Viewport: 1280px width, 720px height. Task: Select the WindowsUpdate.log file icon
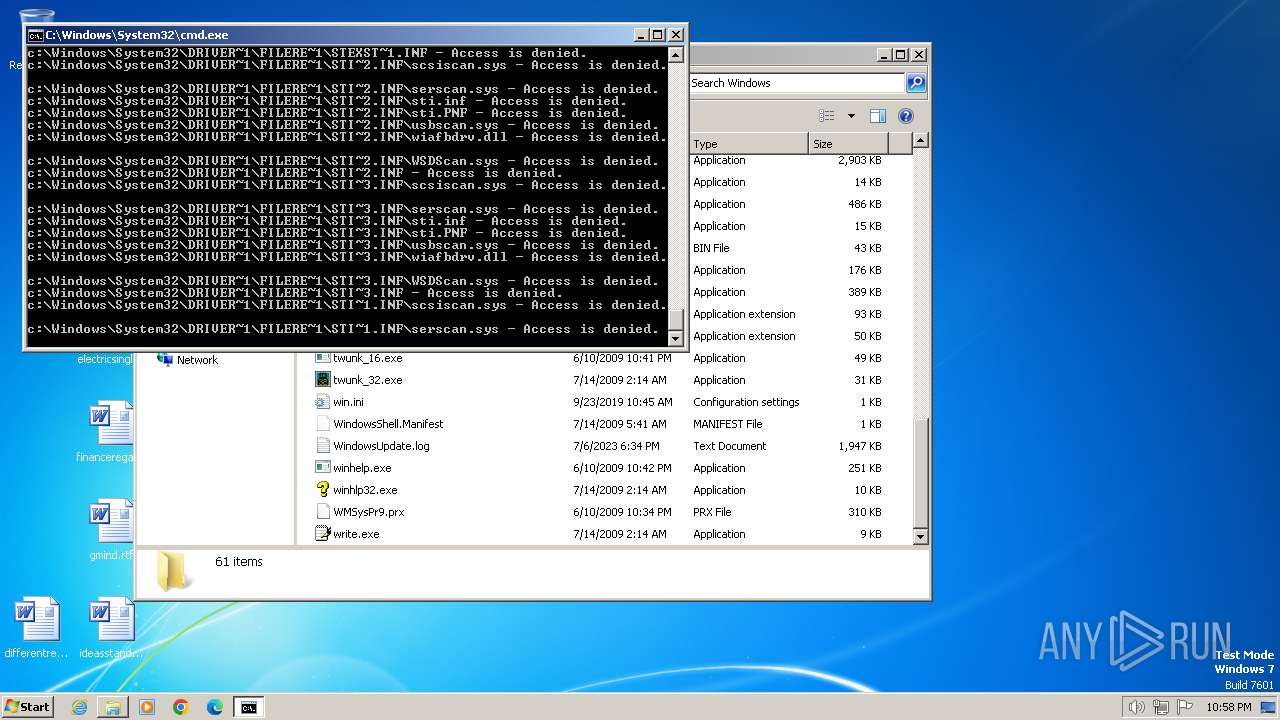tap(322, 446)
